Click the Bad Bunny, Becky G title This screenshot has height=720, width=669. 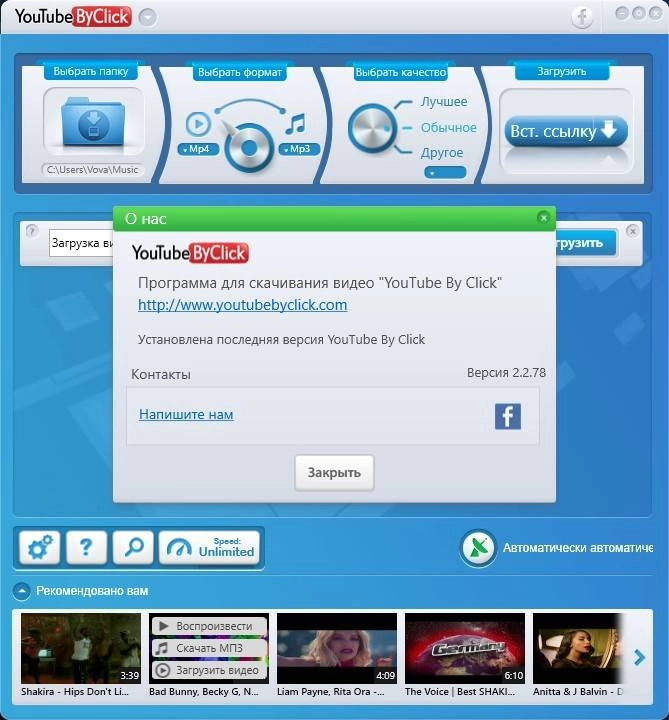click(x=204, y=692)
